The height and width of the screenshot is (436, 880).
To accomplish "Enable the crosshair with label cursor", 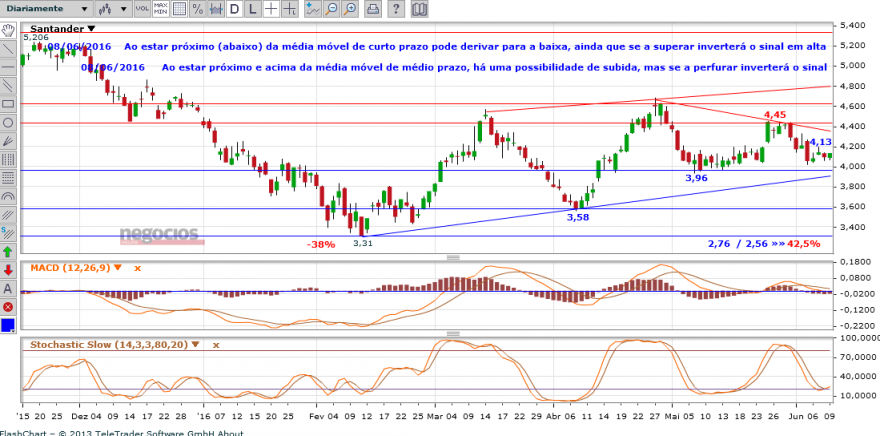I will click(x=290, y=8).
